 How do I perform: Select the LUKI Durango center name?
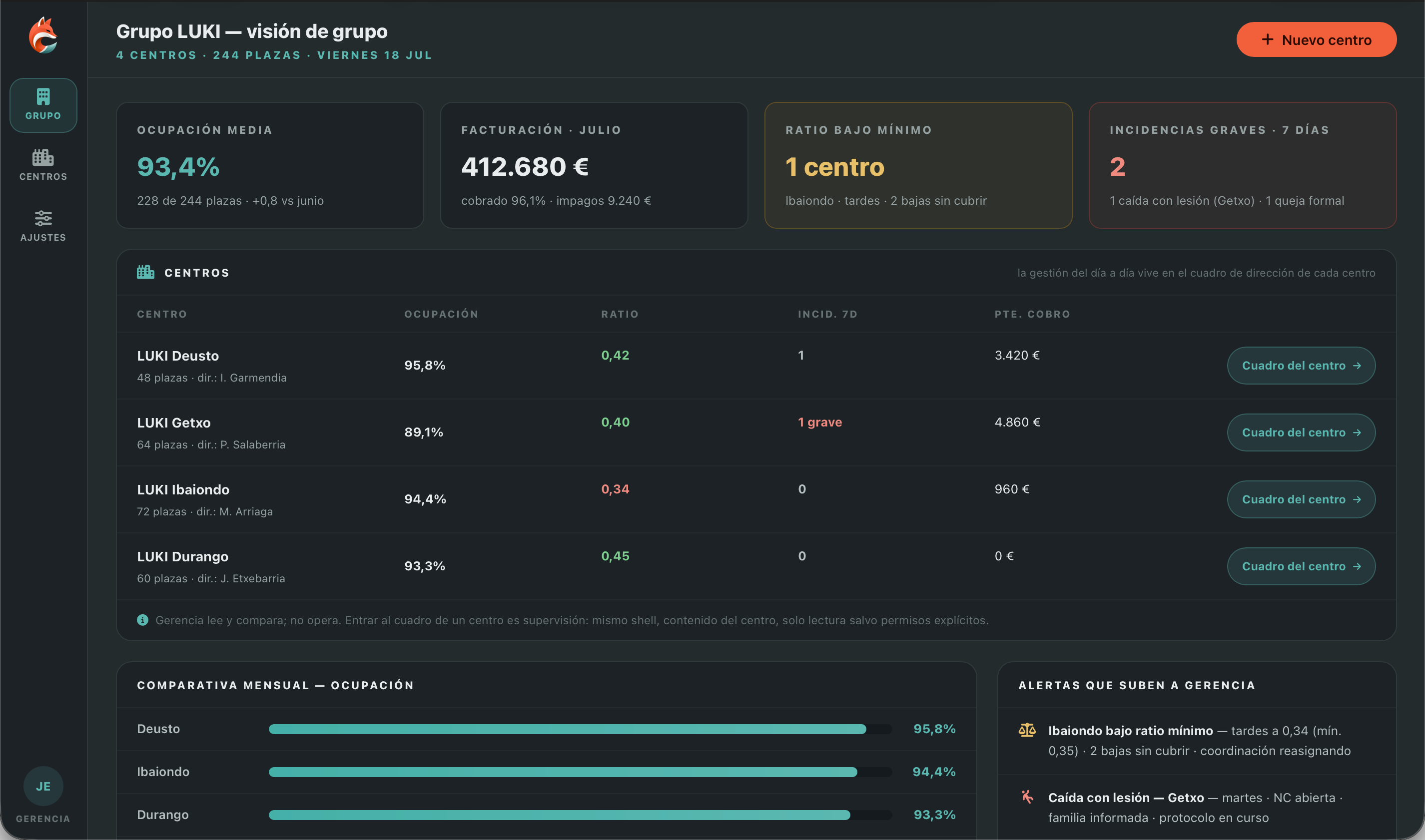point(182,556)
